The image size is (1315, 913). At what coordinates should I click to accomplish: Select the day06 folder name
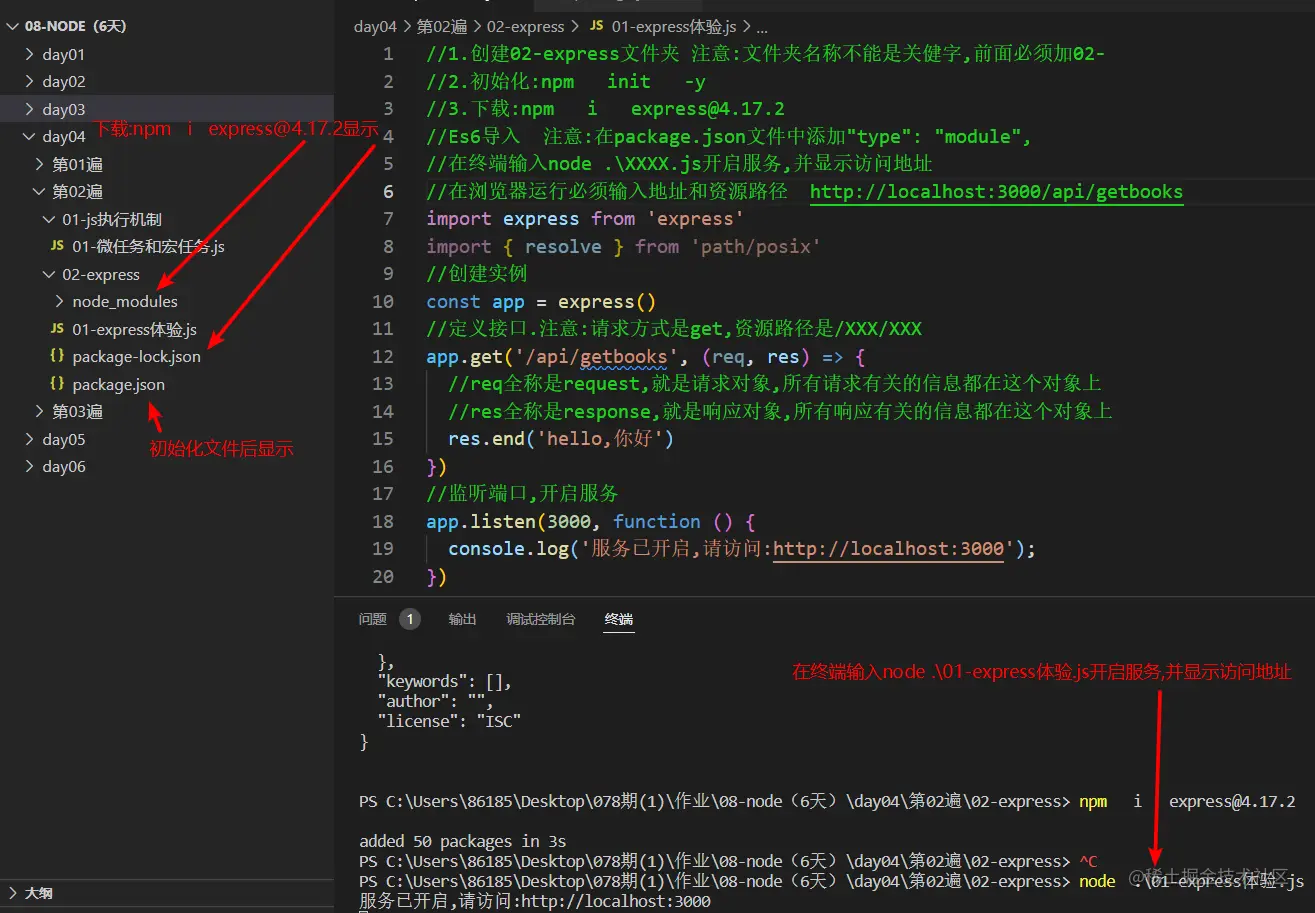64,466
